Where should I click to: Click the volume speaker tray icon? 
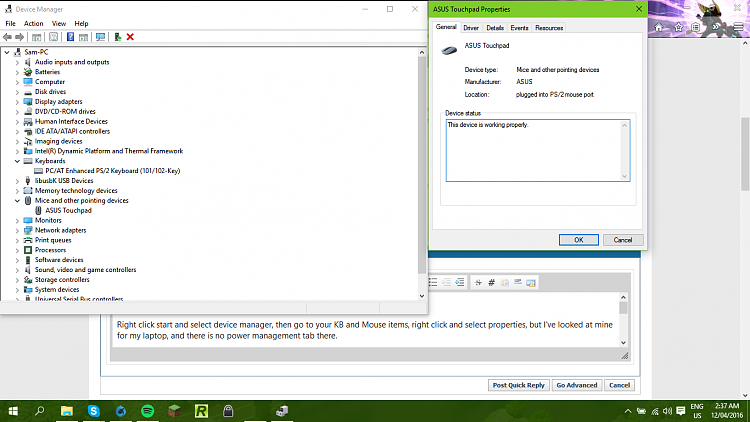coord(668,411)
